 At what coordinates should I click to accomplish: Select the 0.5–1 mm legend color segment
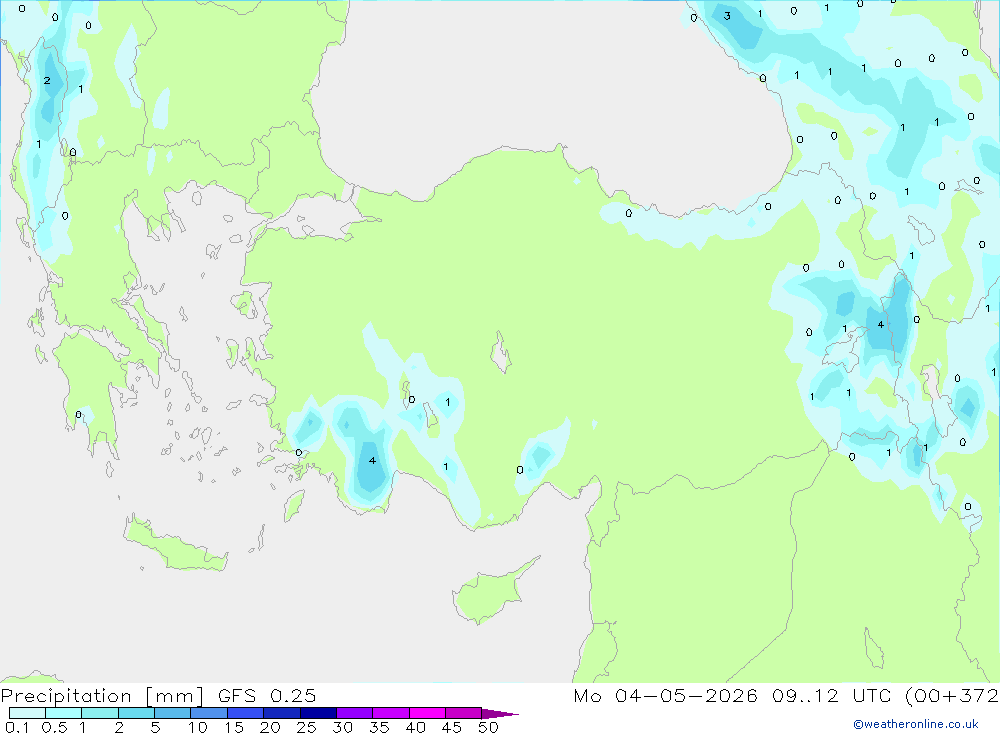(63, 713)
